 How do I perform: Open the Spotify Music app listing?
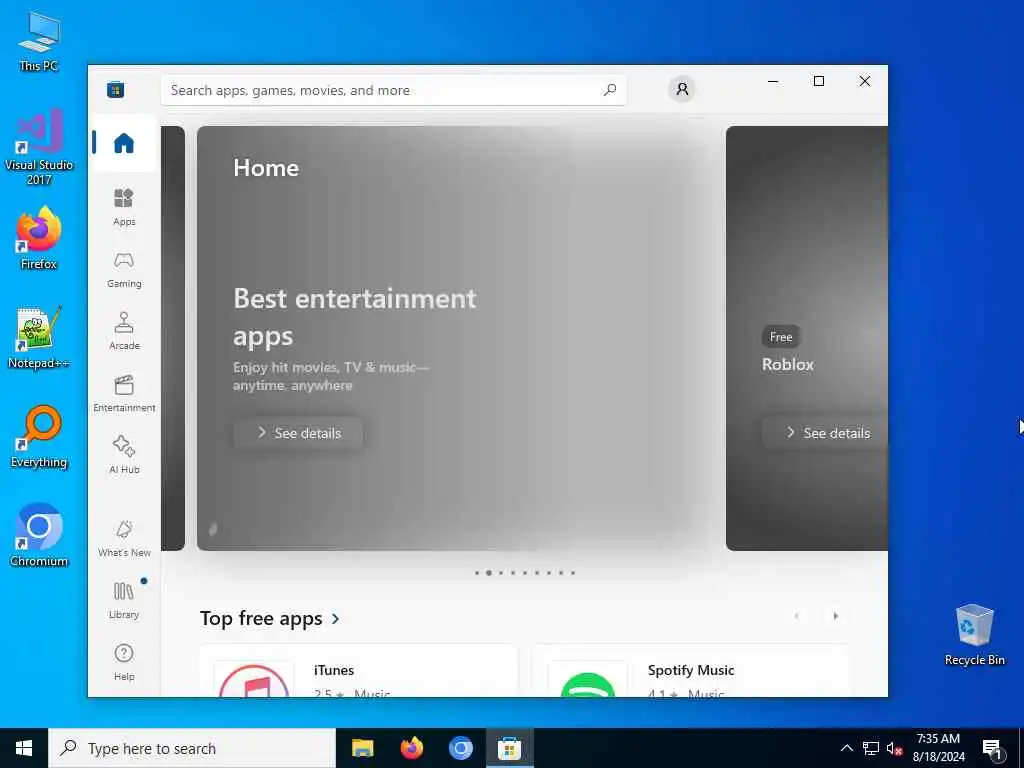click(x=691, y=671)
